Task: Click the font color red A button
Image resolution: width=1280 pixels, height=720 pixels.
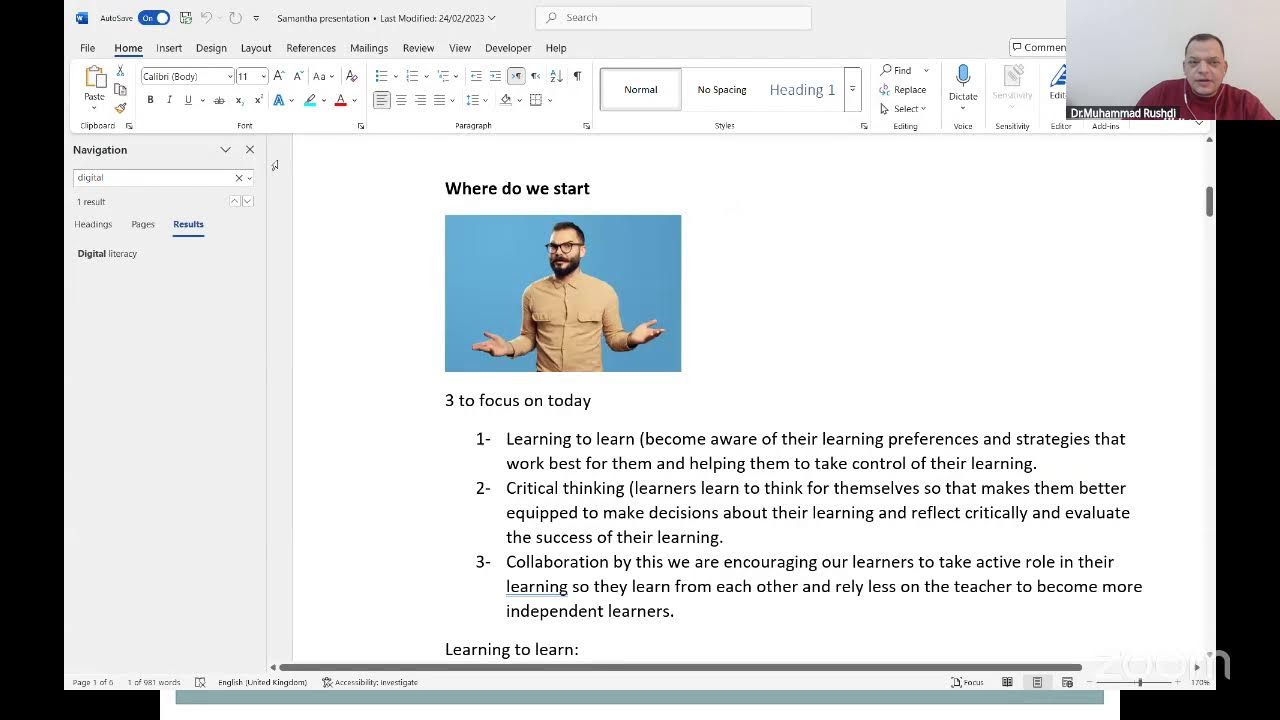Action: (340, 100)
